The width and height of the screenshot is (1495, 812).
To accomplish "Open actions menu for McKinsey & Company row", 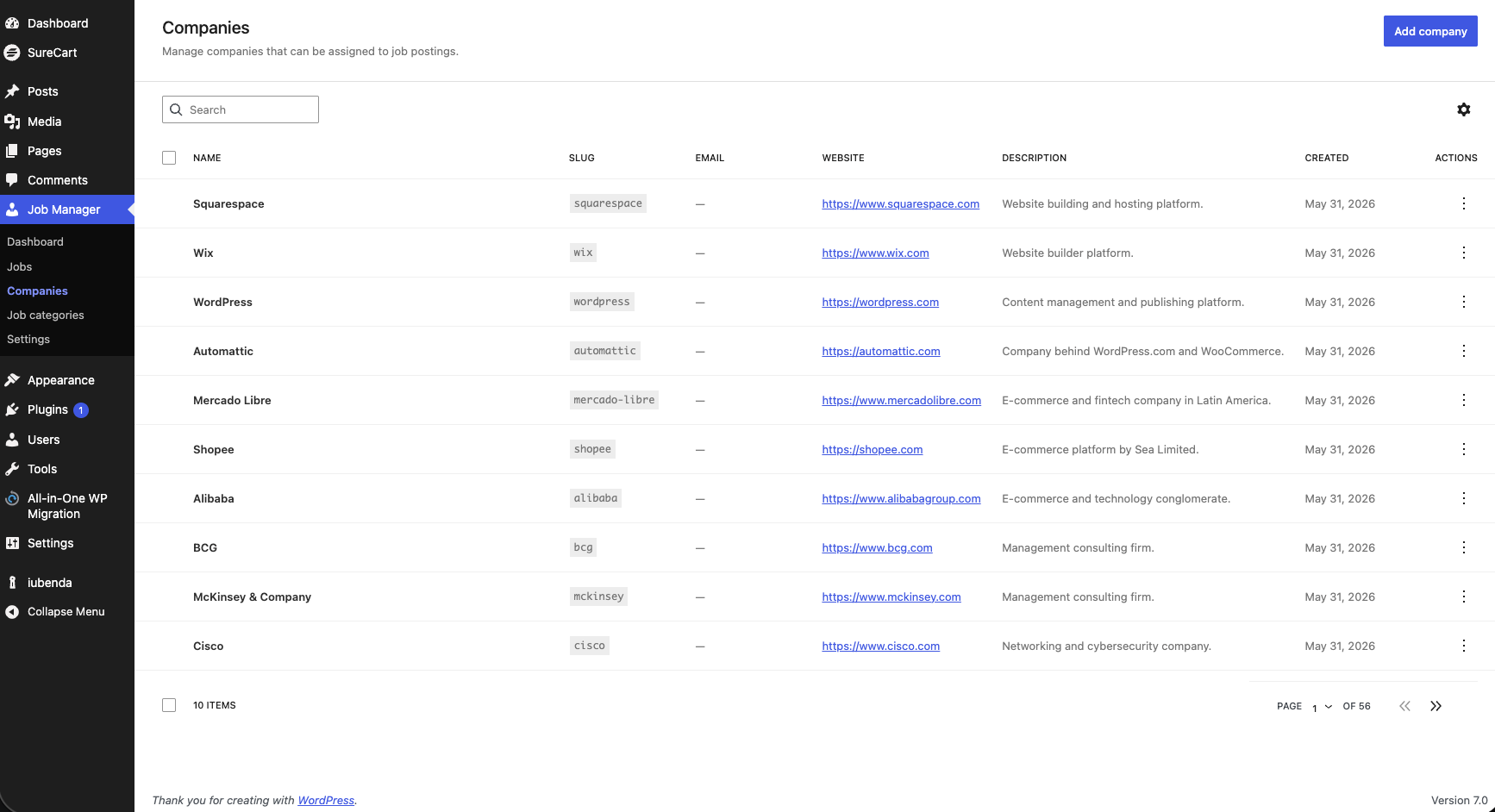I will 1463,597.
